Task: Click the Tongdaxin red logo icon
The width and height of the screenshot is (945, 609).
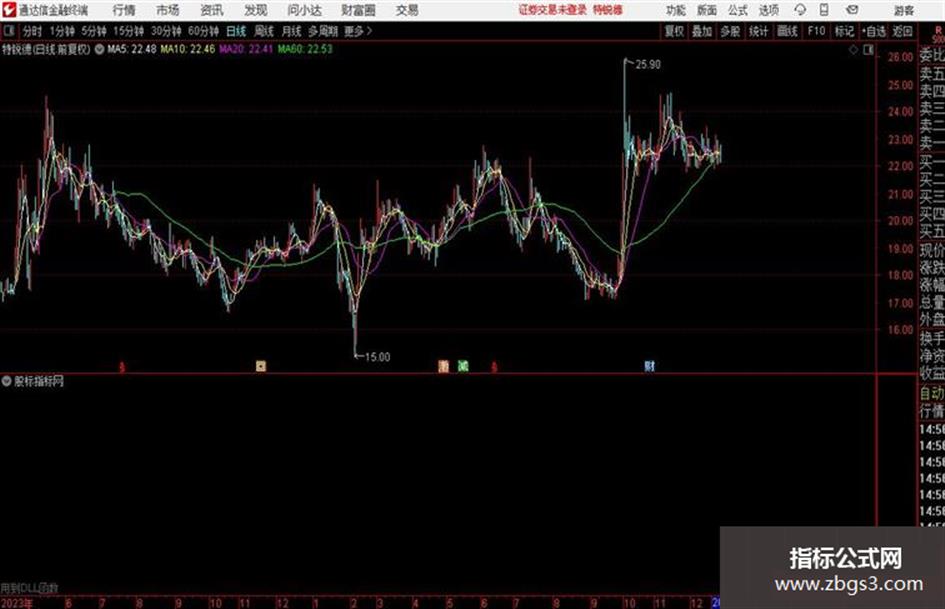Action: (8, 10)
